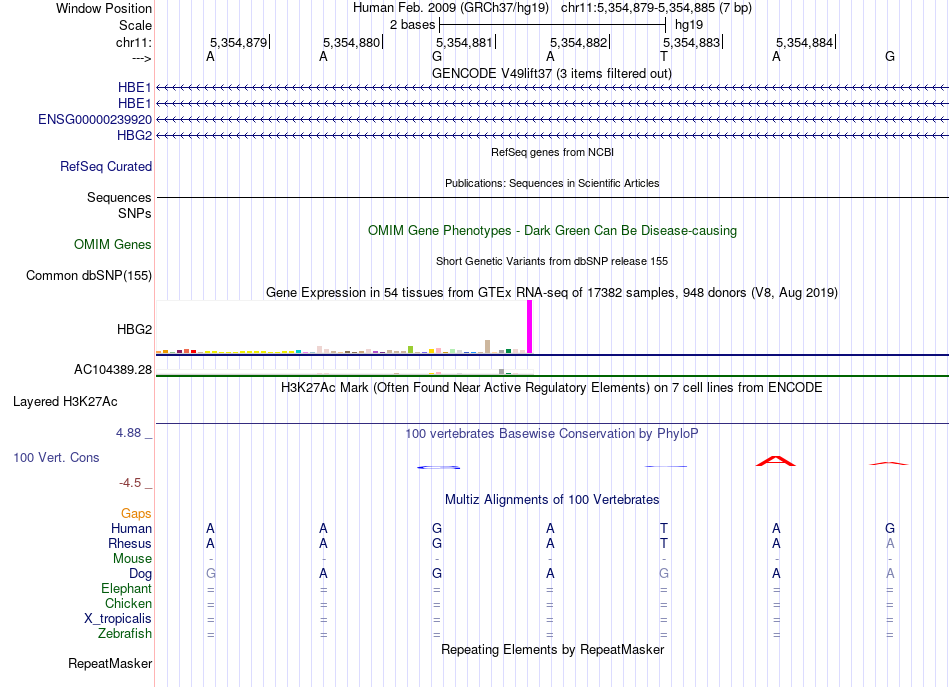
Task: Click the blue PhyloP bar under 5,354,881
Action: 439,467
